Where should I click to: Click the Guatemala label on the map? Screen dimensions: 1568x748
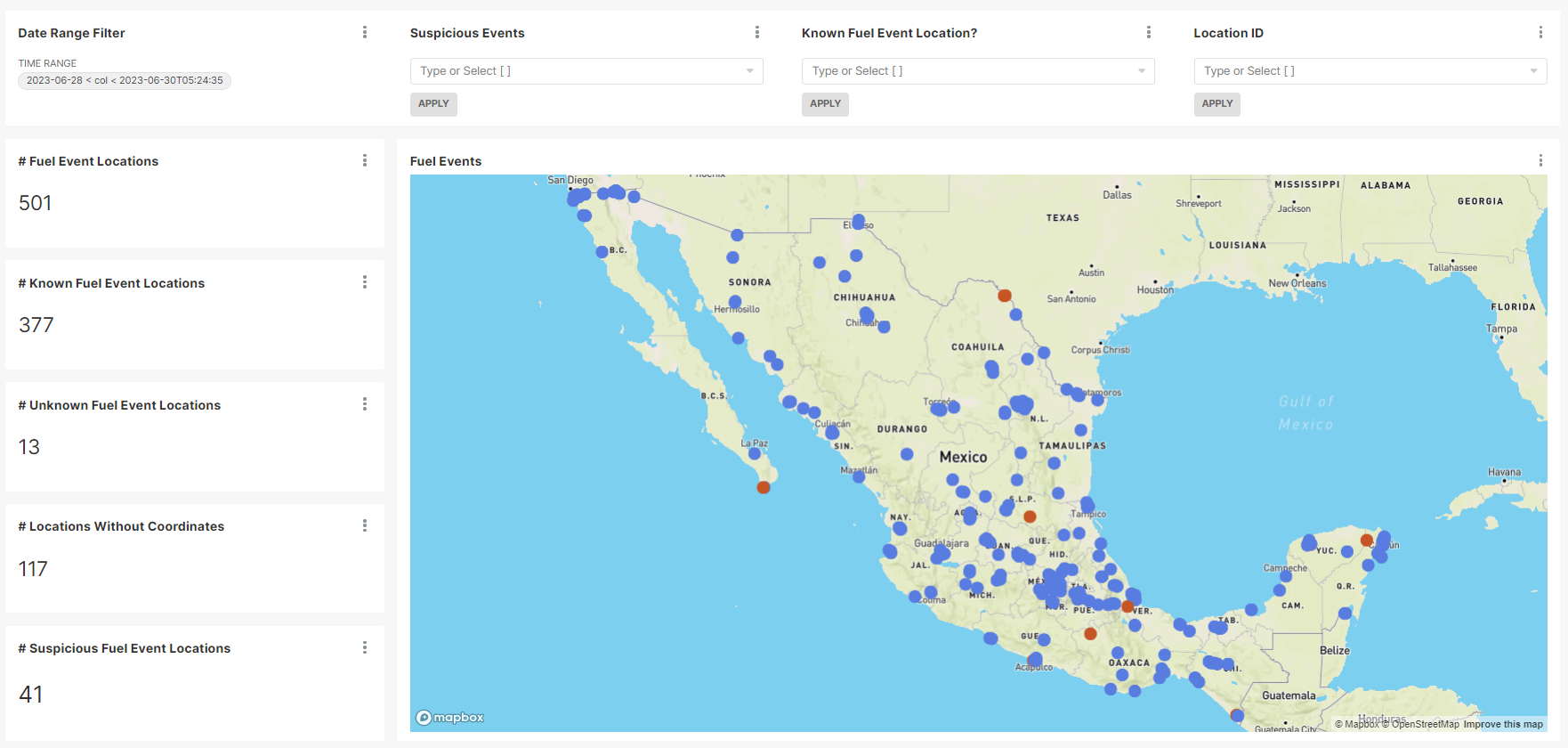pos(1289,695)
